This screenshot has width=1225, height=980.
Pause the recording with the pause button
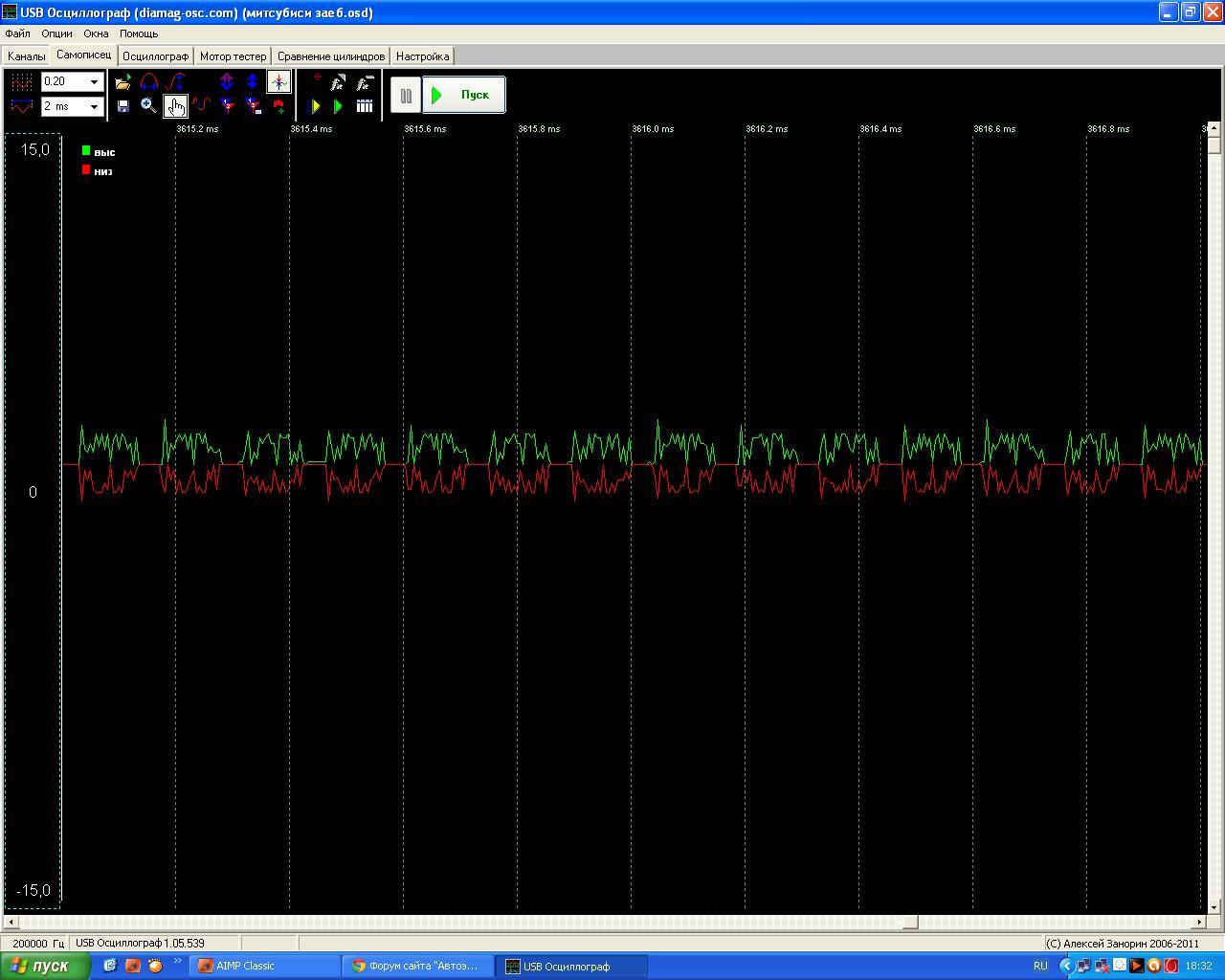406,96
